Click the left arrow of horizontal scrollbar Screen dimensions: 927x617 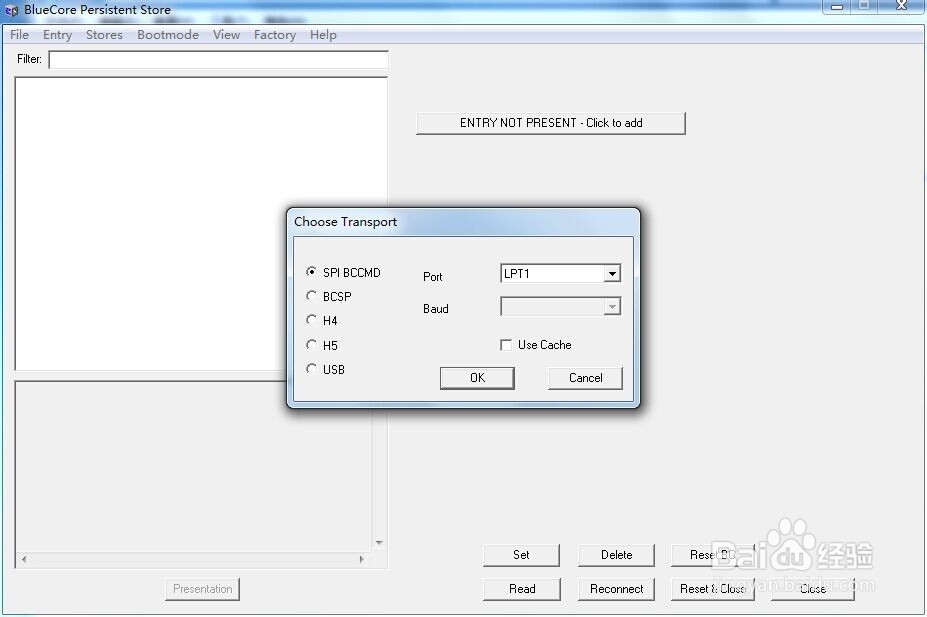24,559
